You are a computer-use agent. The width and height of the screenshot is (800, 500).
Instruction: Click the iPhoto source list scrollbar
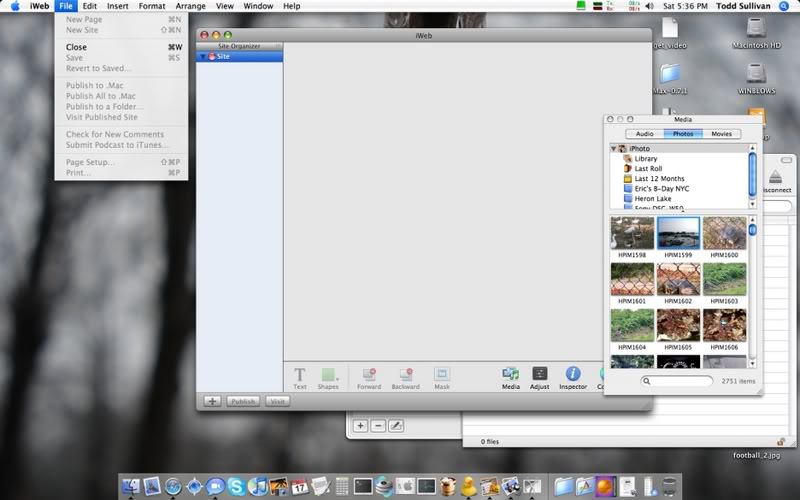click(x=752, y=175)
